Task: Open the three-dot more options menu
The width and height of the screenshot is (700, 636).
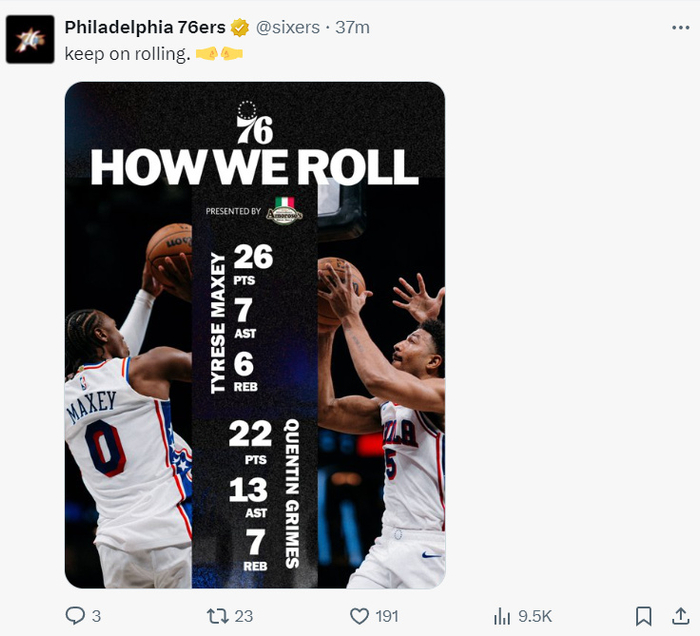Action: pyautogui.click(x=680, y=28)
